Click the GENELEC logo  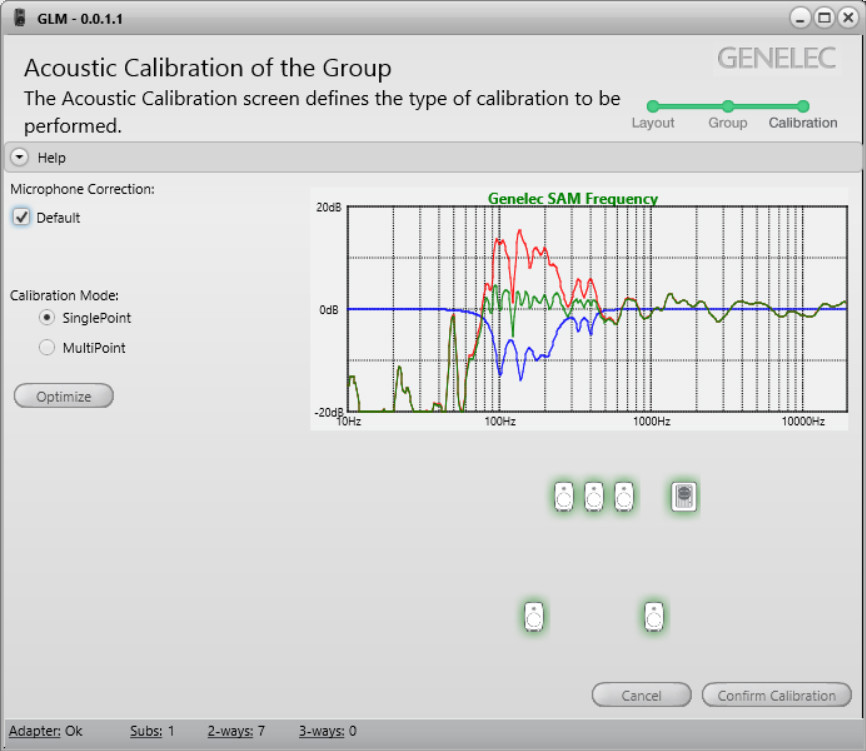776,58
